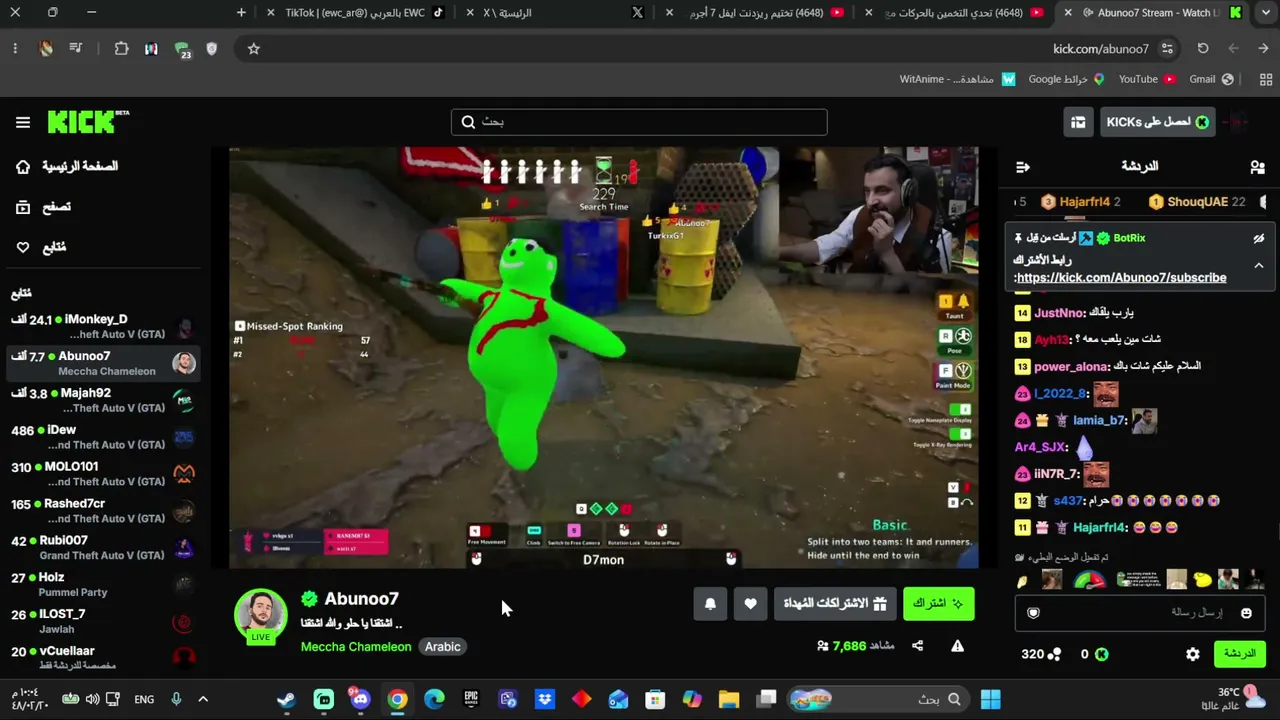Click the Arabic language tag
Screen dimensions: 1280x720
442,647
